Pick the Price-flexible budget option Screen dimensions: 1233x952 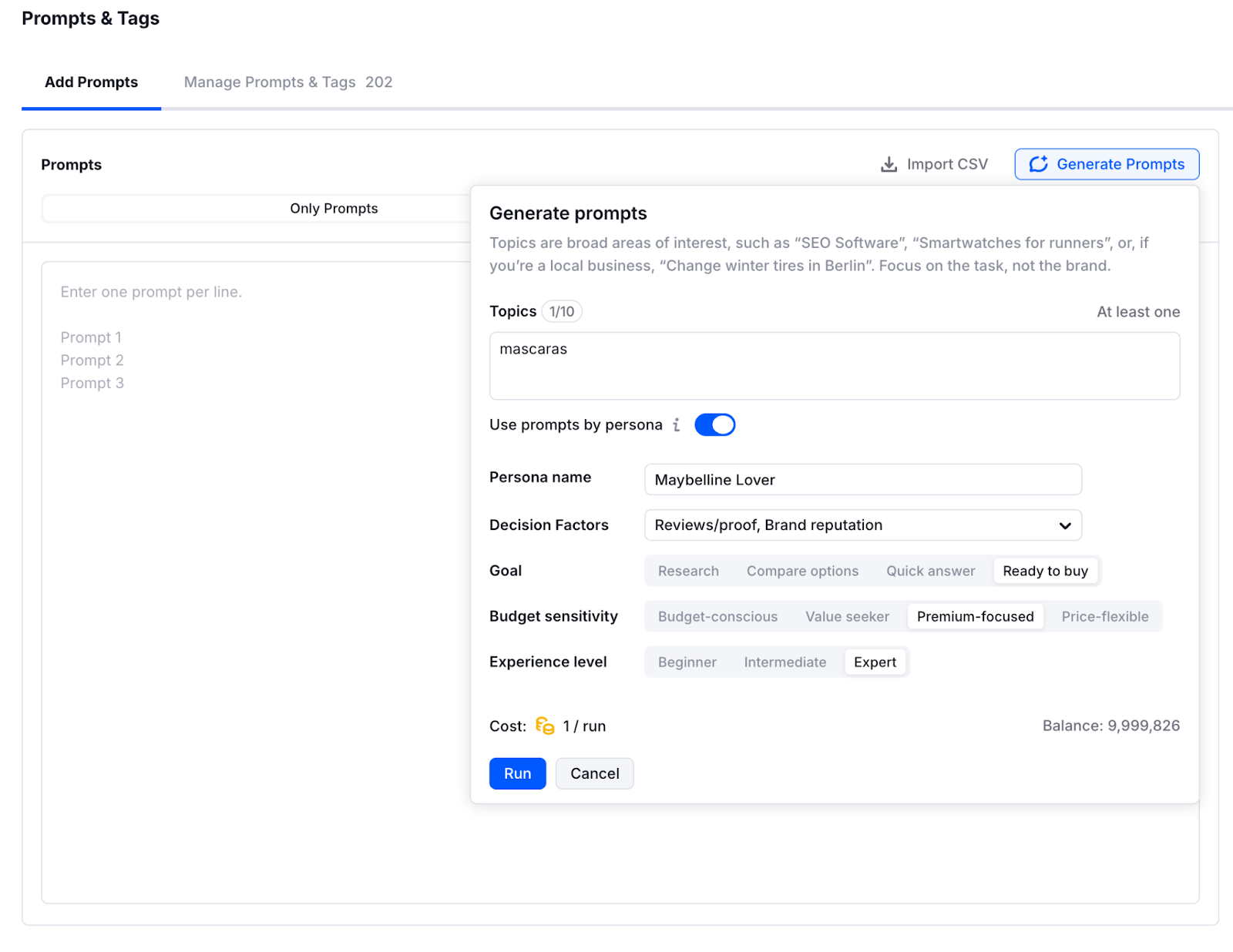(x=1104, y=616)
